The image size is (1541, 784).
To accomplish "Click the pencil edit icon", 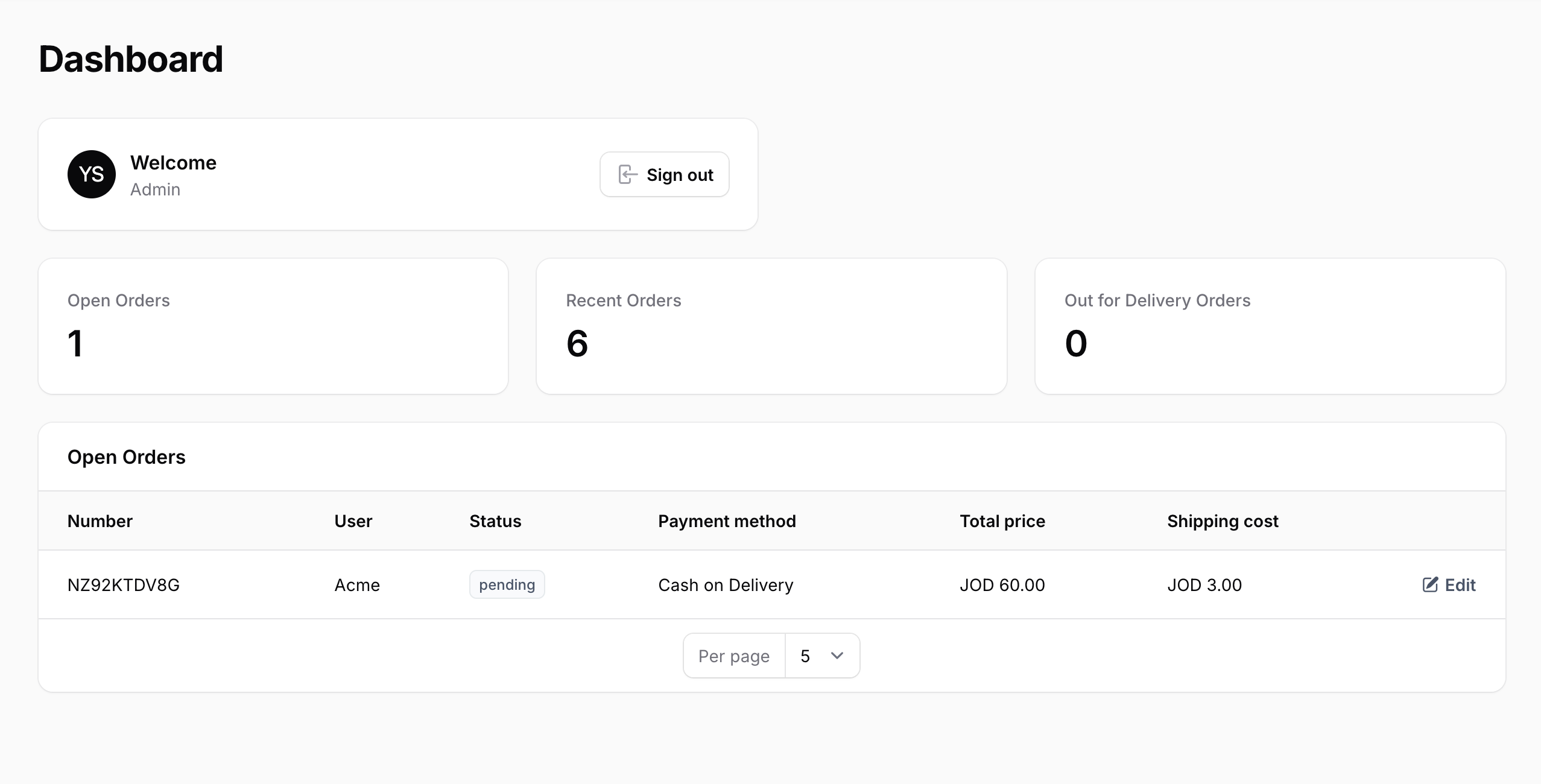I will tap(1430, 584).
